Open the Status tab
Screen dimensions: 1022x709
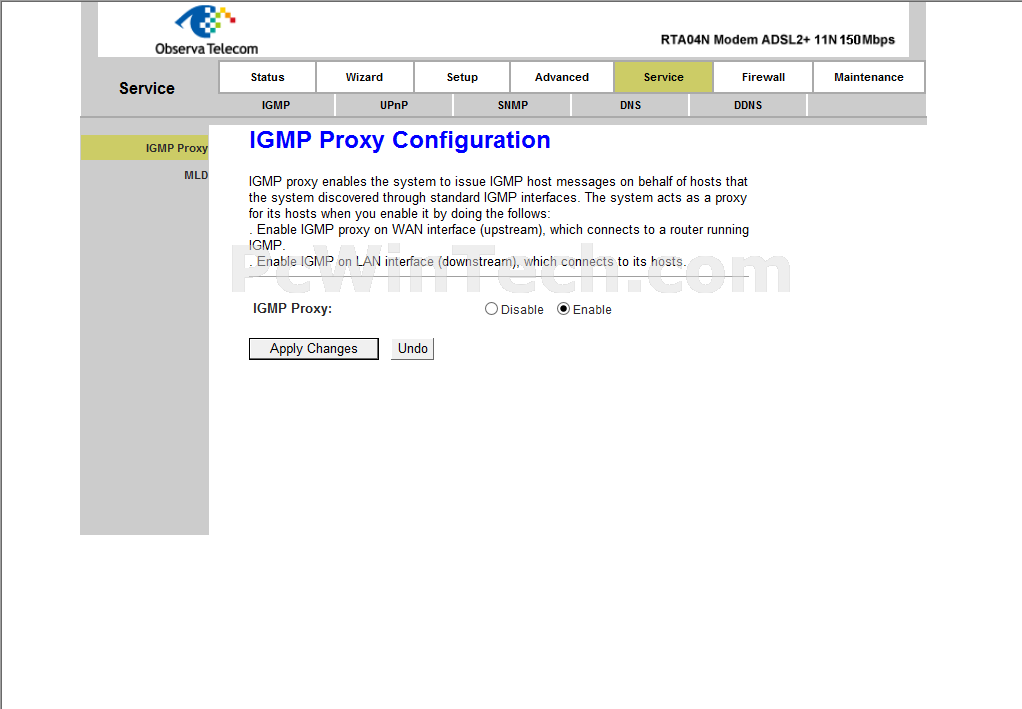(267, 77)
